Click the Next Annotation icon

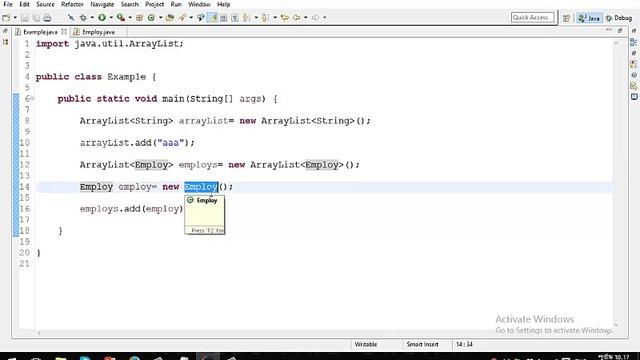pyautogui.click(x=246, y=18)
